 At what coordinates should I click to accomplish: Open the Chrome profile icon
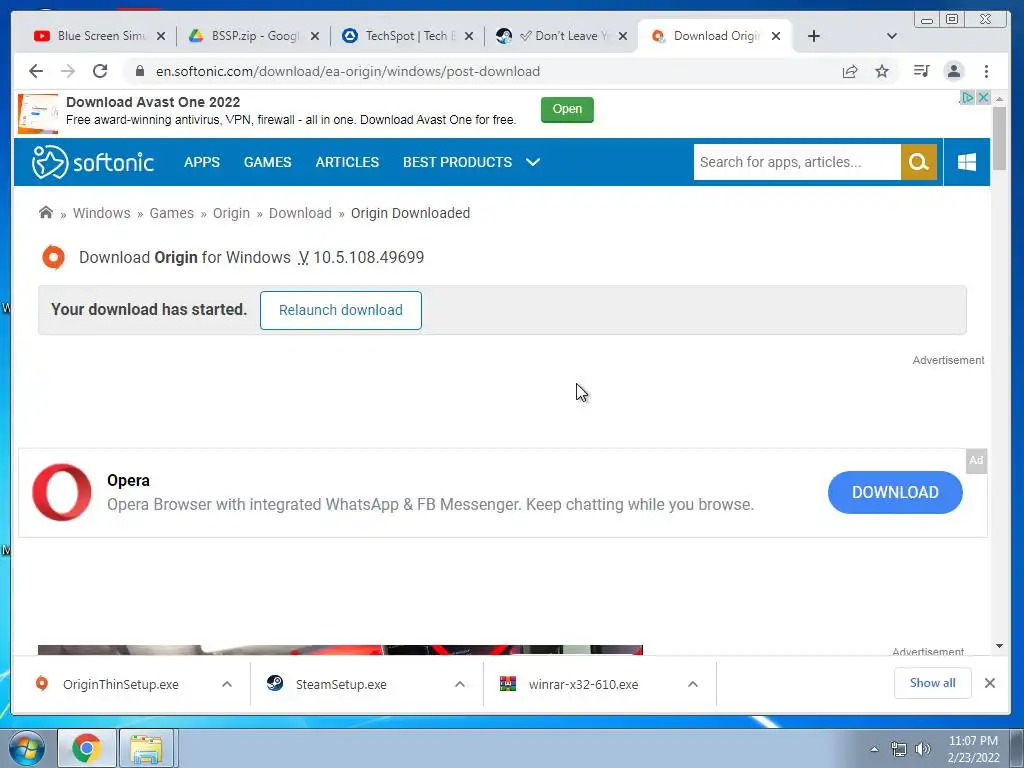(954, 71)
